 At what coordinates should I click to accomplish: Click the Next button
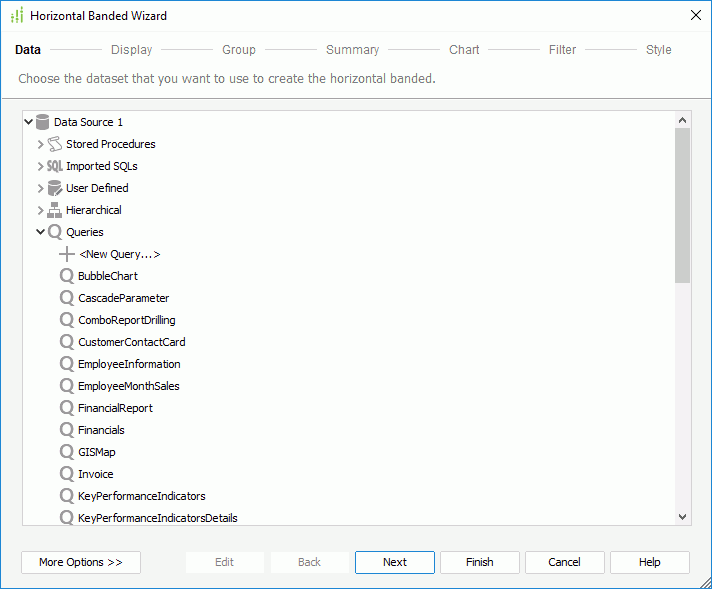pyautogui.click(x=395, y=562)
